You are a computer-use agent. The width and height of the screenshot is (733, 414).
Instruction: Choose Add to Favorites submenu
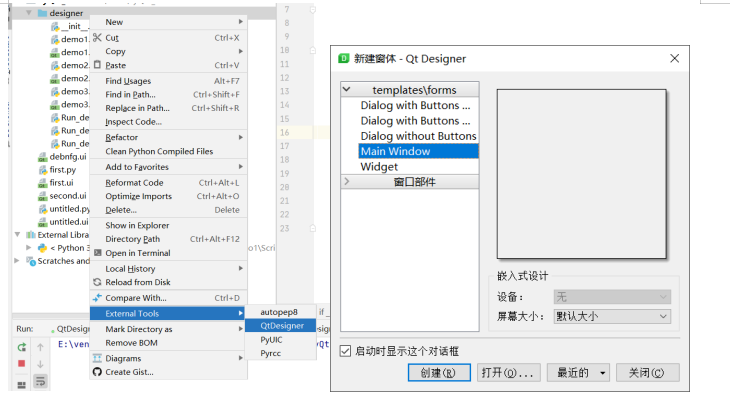pos(168,167)
